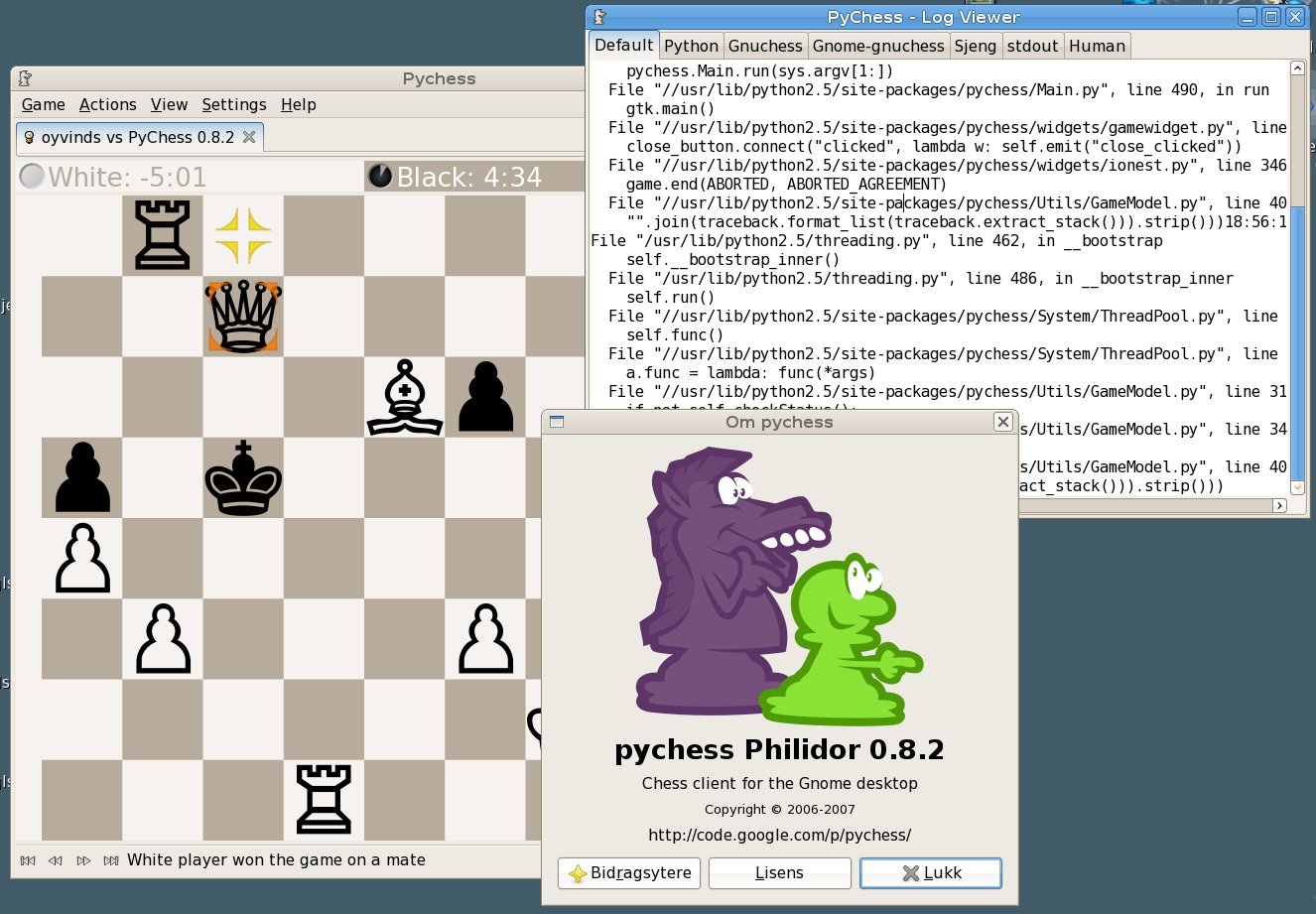Click the Om pychess dialog window icon
The height and width of the screenshot is (914, 1316).
click(557, 422)
